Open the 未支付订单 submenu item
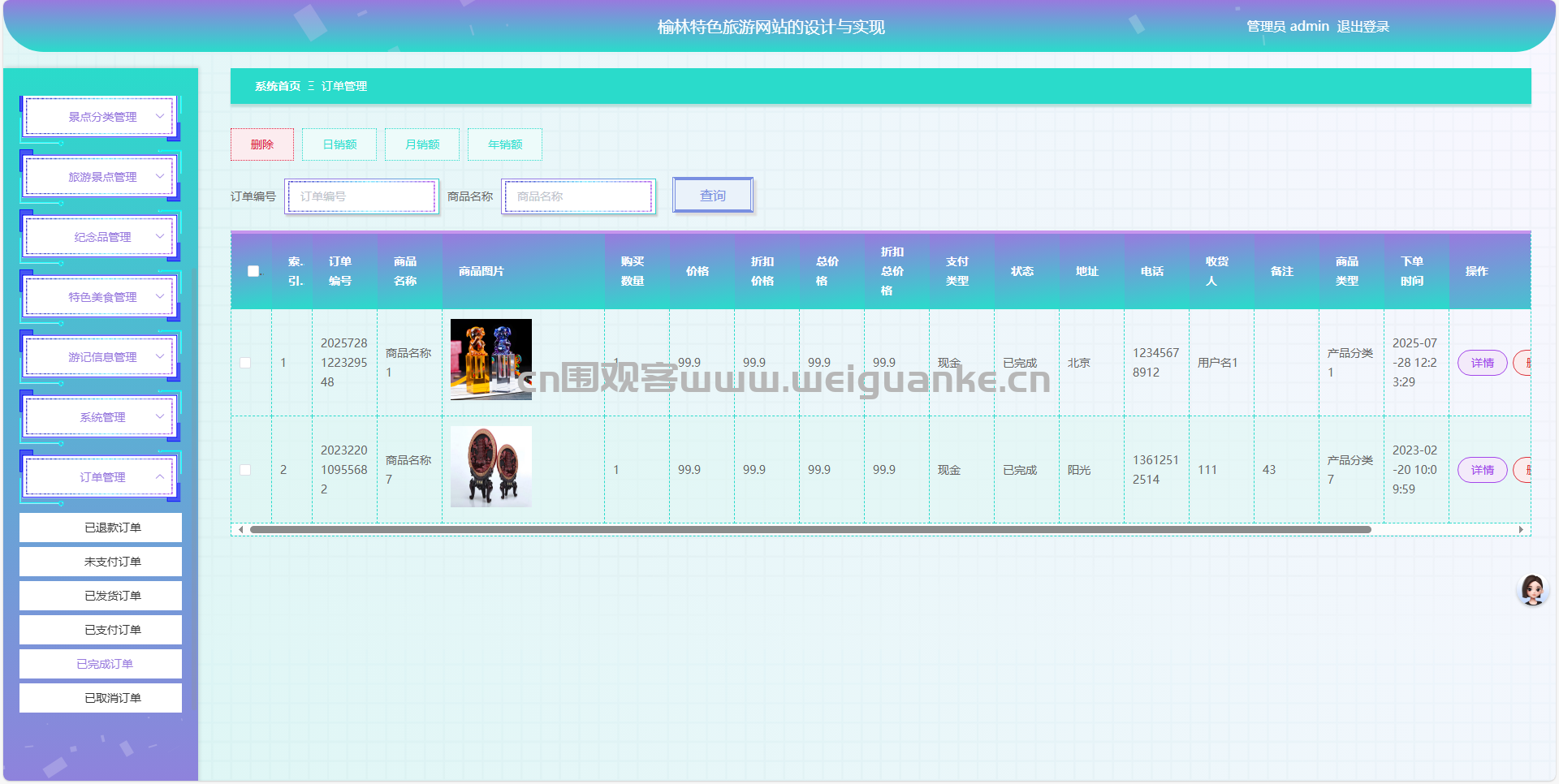The height and width of the screenshot is (784, 1559). tap(101, 562)
